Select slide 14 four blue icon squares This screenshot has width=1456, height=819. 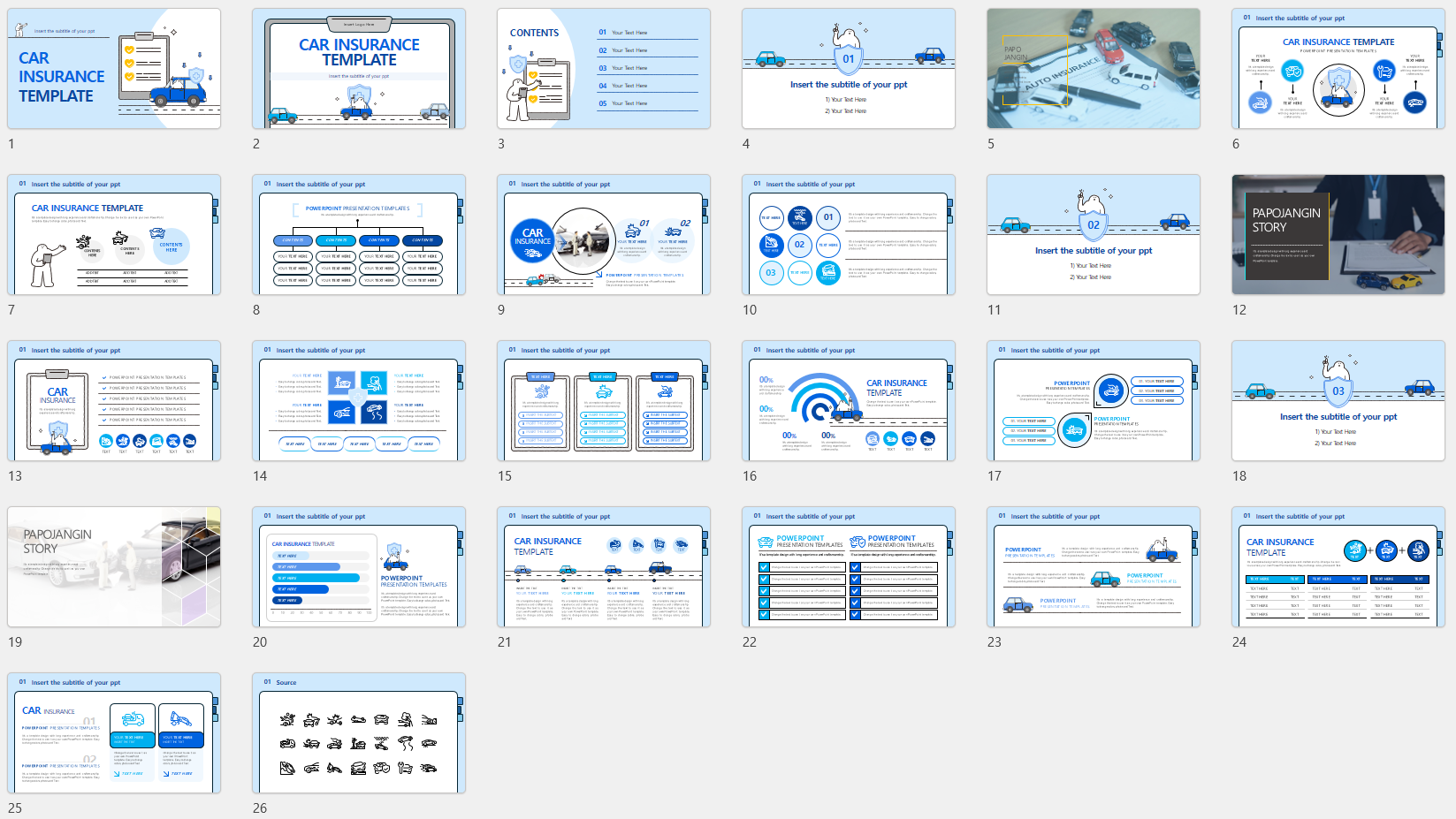(359, 401)
